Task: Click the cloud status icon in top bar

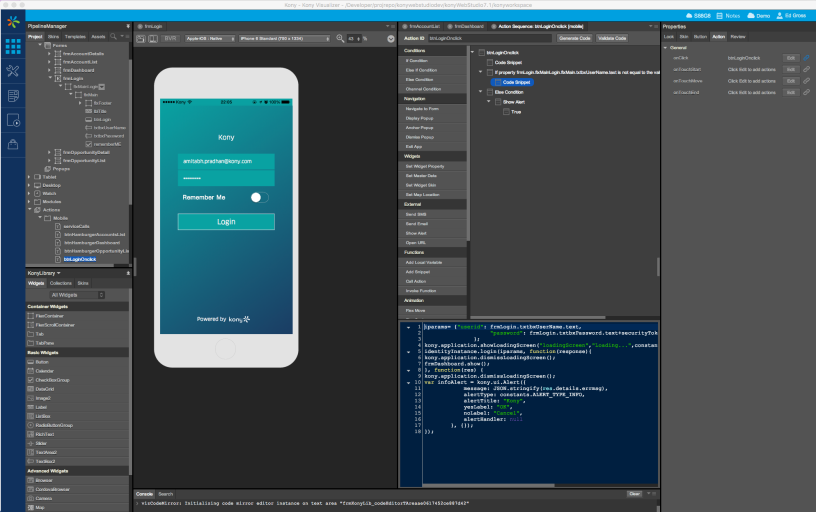Action: tap(689, 16)
